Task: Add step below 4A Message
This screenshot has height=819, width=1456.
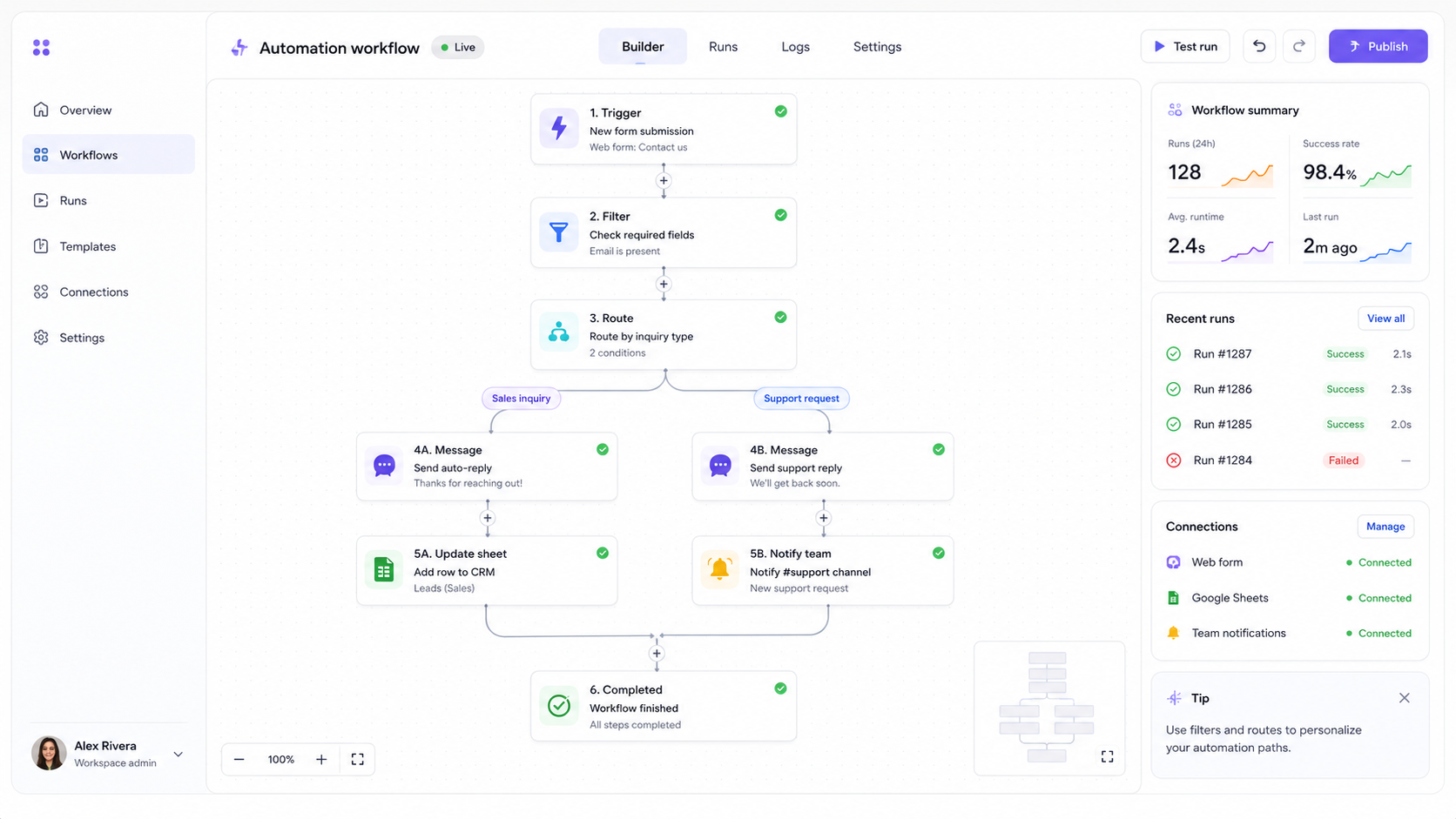Action: coord(488,518)
